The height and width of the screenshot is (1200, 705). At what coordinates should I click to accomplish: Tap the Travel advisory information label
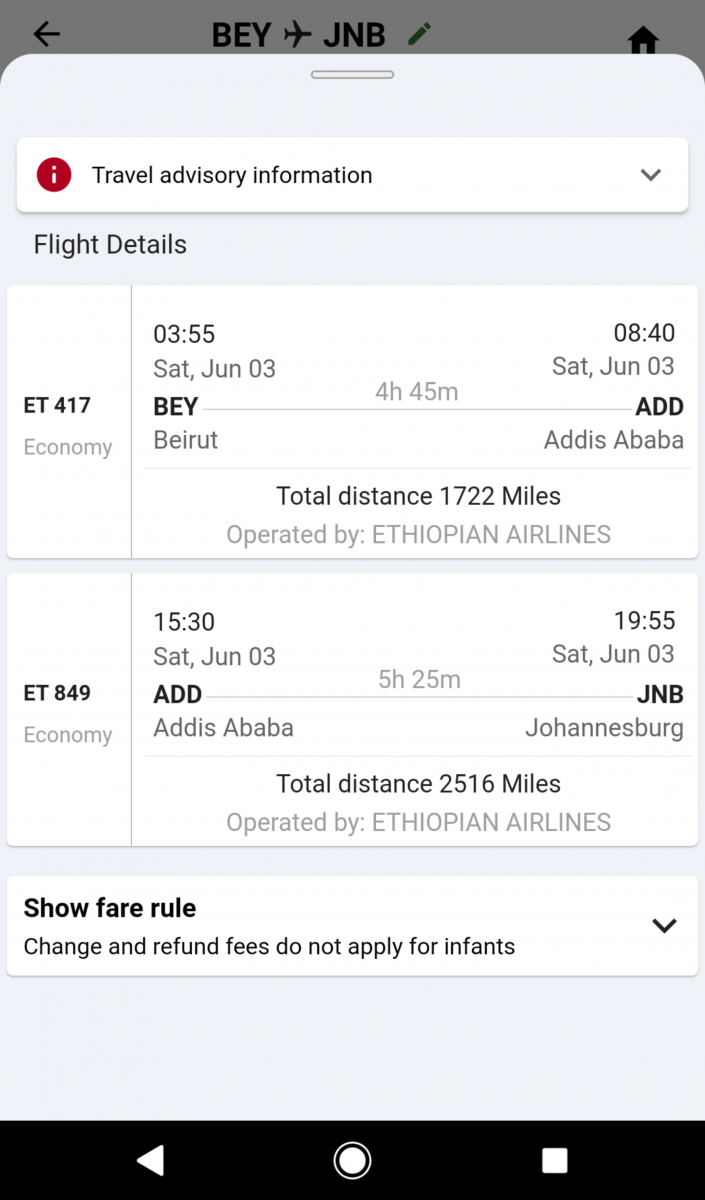(232, 175)
